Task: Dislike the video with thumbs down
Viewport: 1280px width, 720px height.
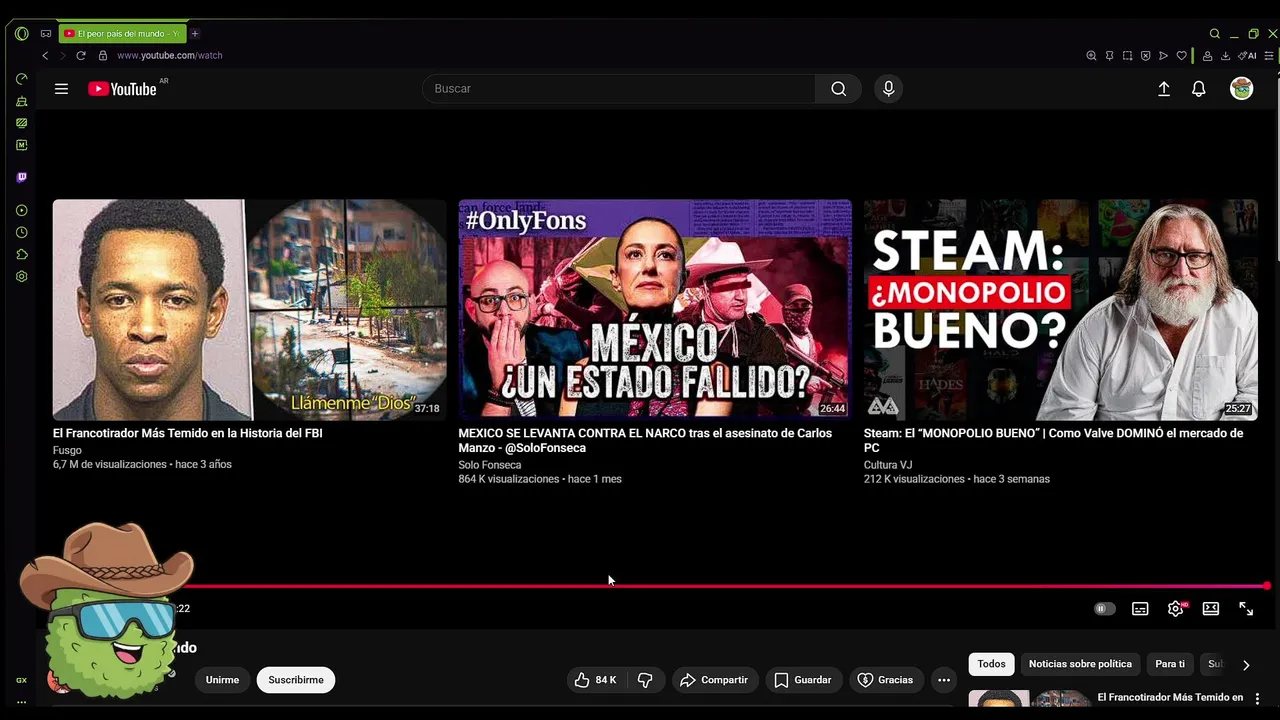Action: (x=645, y=680)
